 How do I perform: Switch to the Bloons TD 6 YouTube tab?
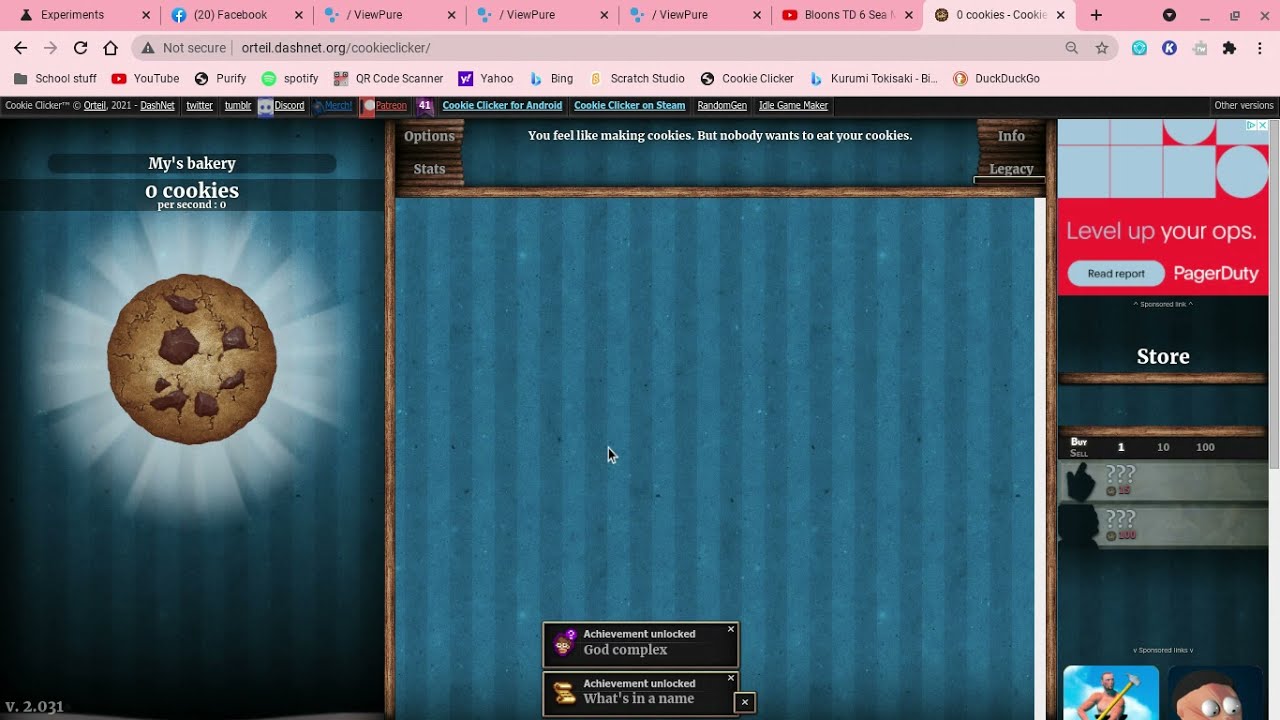(846, 15)
